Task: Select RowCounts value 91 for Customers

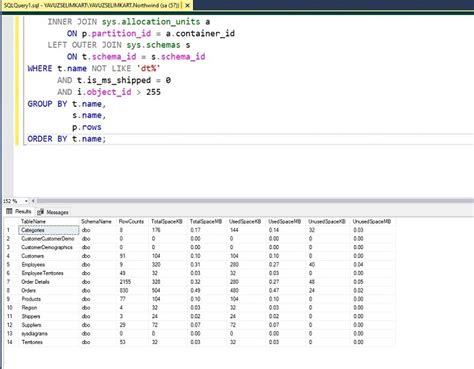Action: click(133, 256)
